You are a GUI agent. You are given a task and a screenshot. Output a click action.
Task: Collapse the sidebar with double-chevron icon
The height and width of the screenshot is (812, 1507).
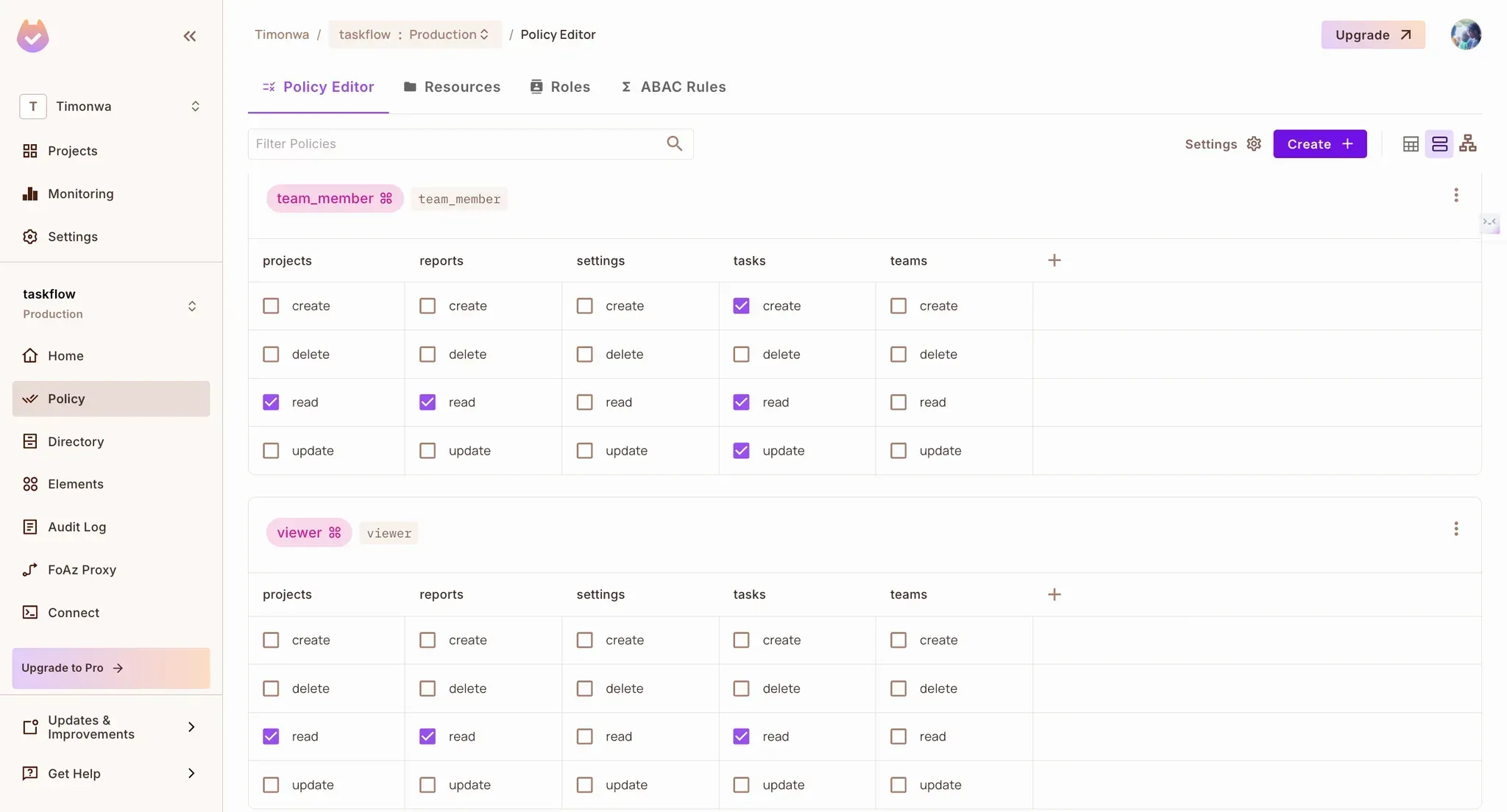pos(189,36)
